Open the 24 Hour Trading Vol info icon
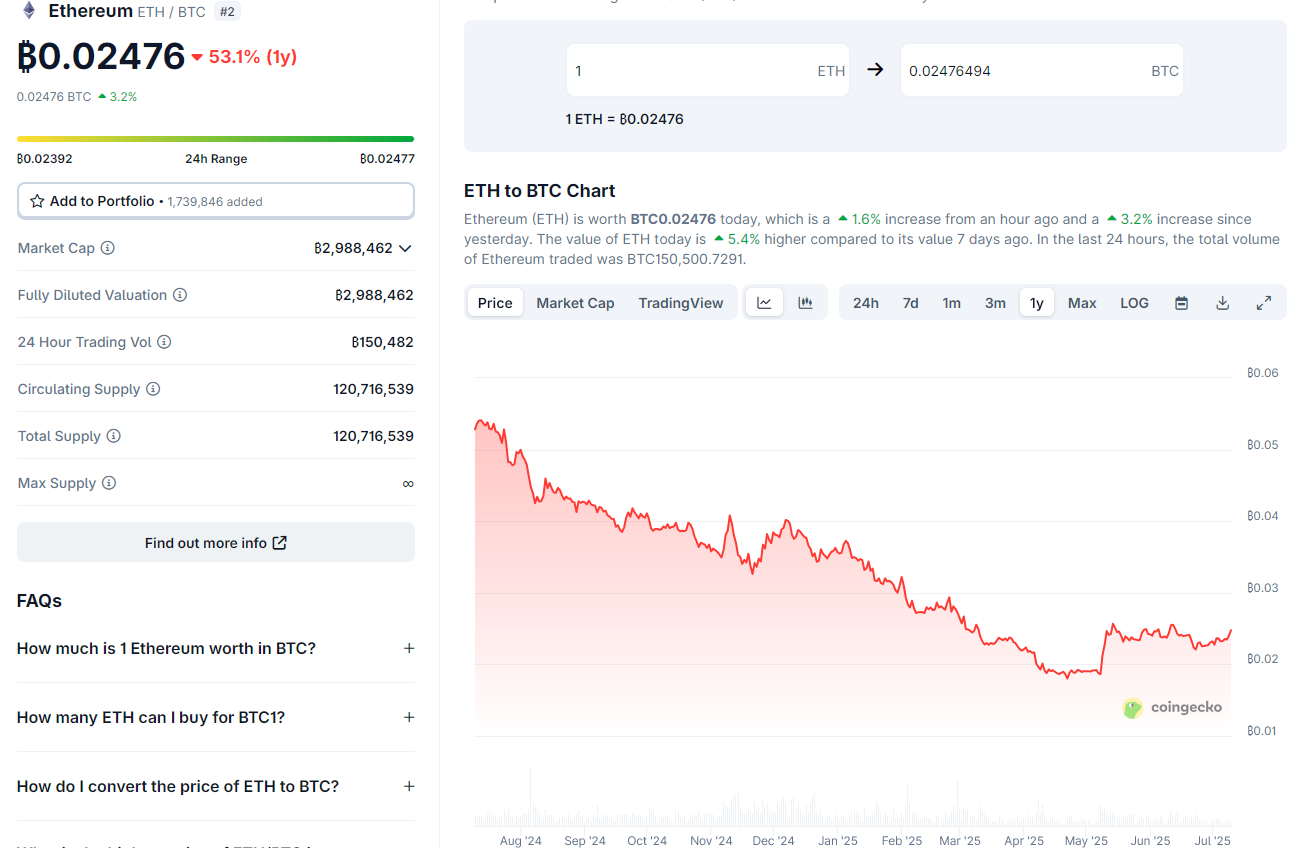This screenshot has width=1293, height=848. click(164, 342)
